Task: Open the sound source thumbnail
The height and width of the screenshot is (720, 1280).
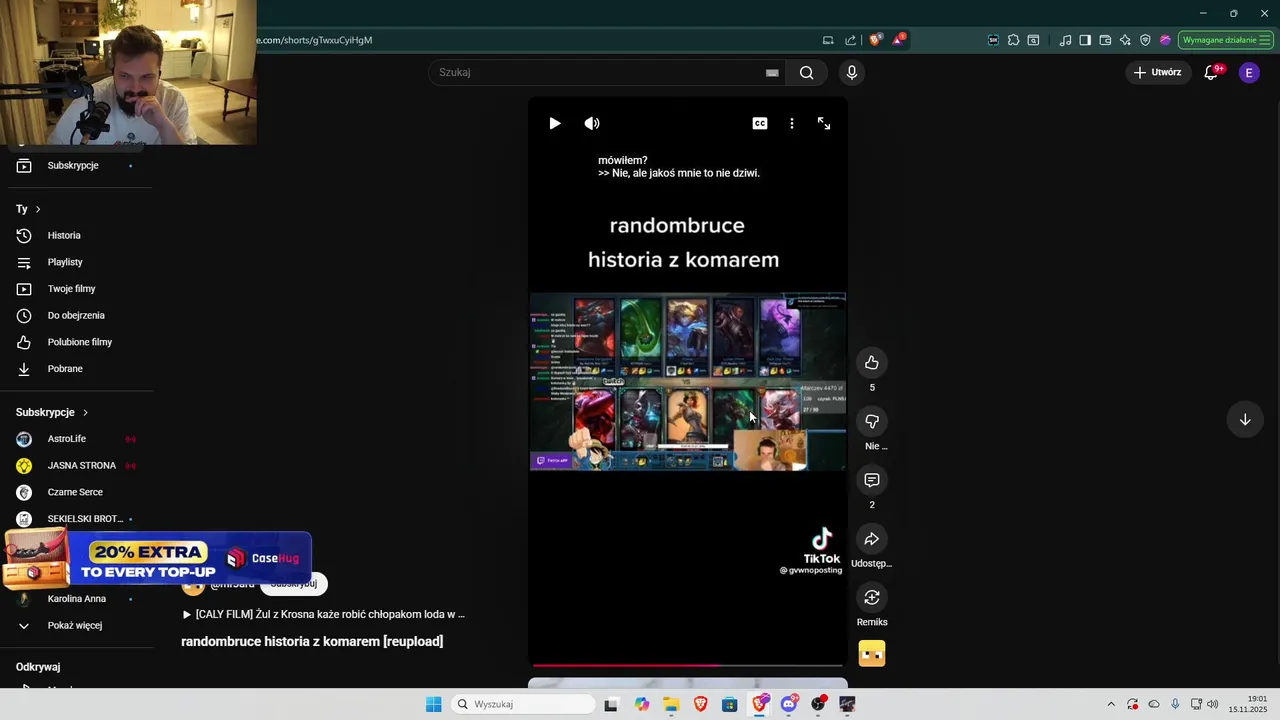Action: 872,654
